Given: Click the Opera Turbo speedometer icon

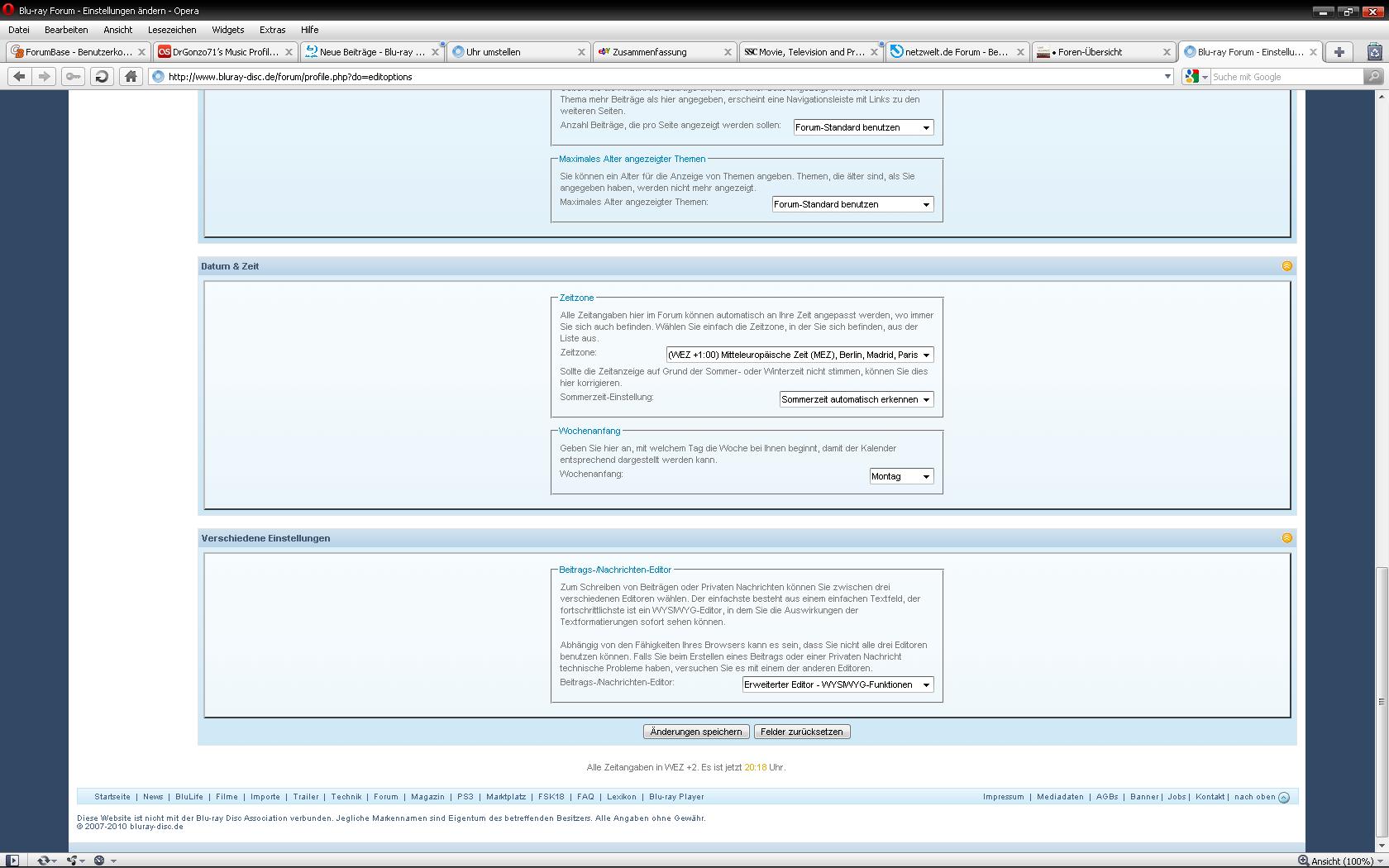Looking at the screenshot, I should coord(99,860).
